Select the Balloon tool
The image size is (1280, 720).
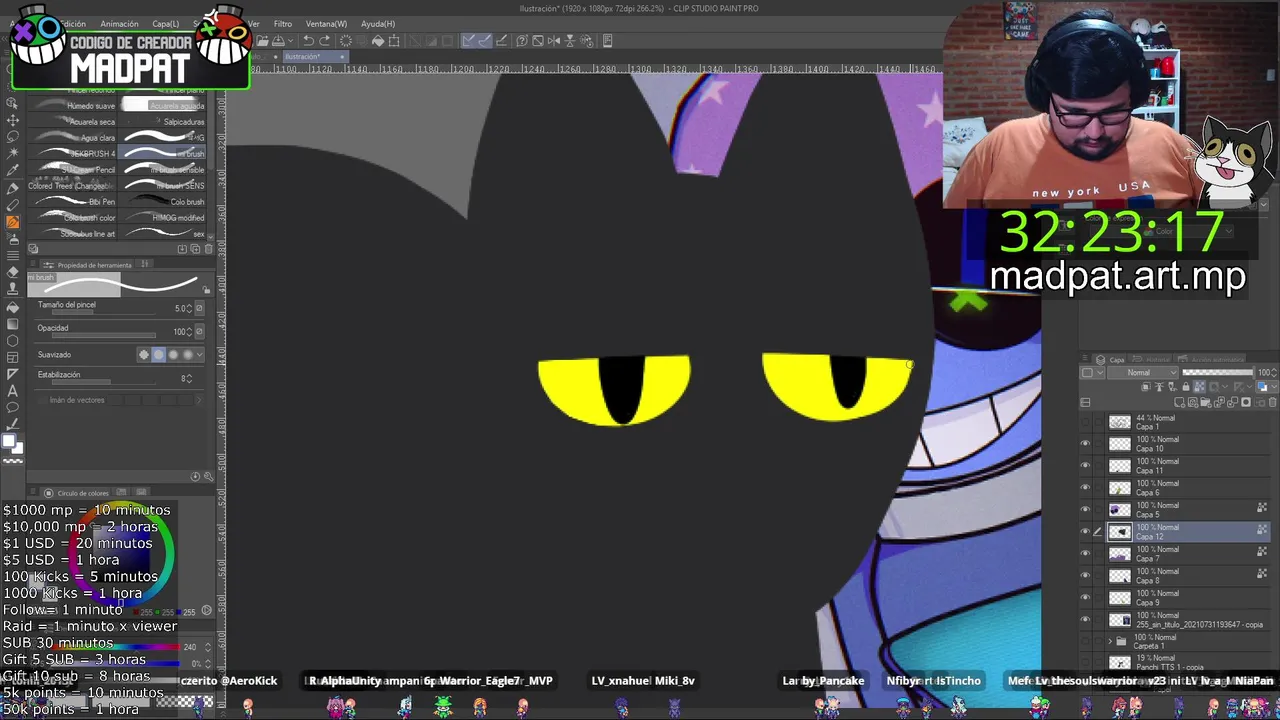(12, 407)
